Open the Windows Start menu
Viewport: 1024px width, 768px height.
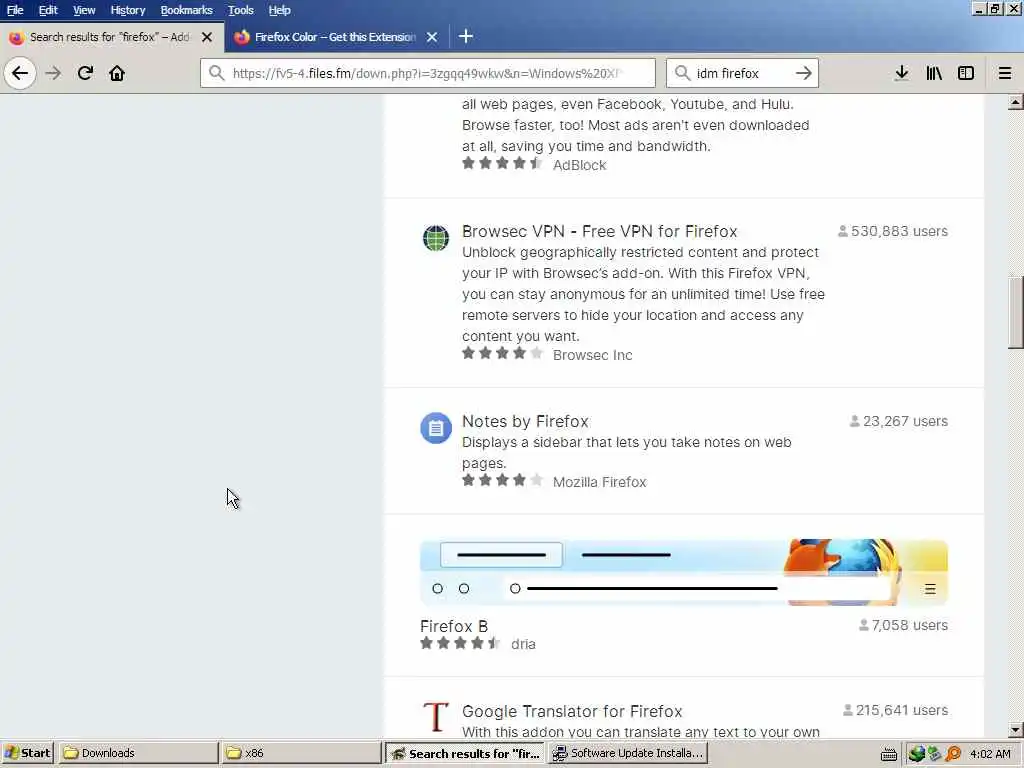click(27, 753)
